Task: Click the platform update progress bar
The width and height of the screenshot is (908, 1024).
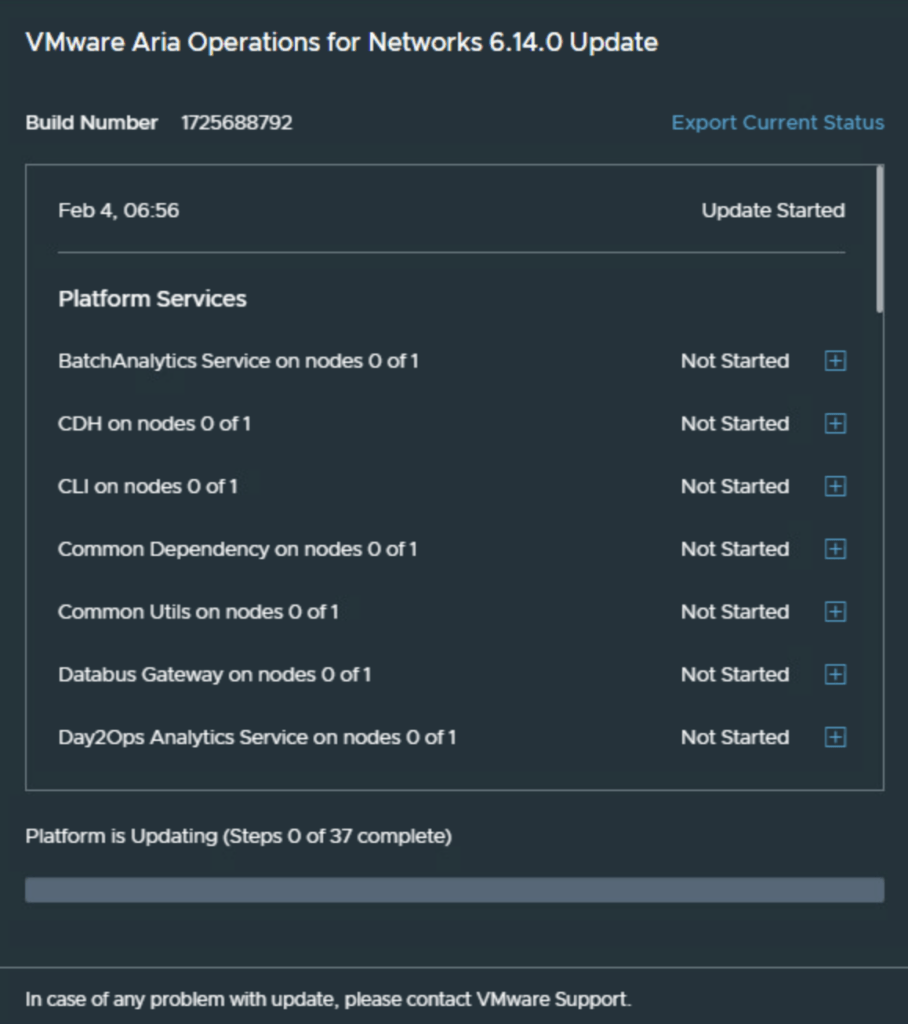Action: (x=454, y=890)
